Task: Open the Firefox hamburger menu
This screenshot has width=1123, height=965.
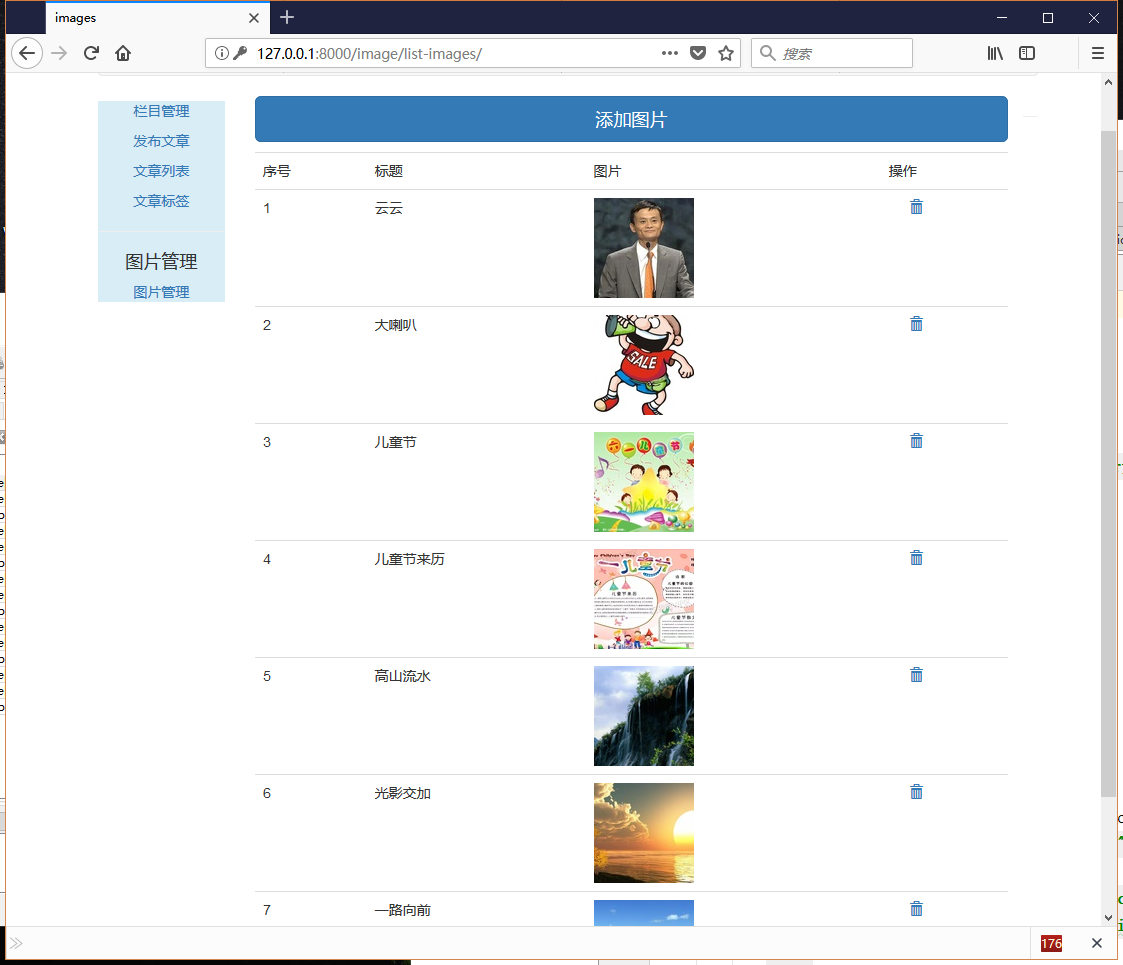Action: (1097, 53)
